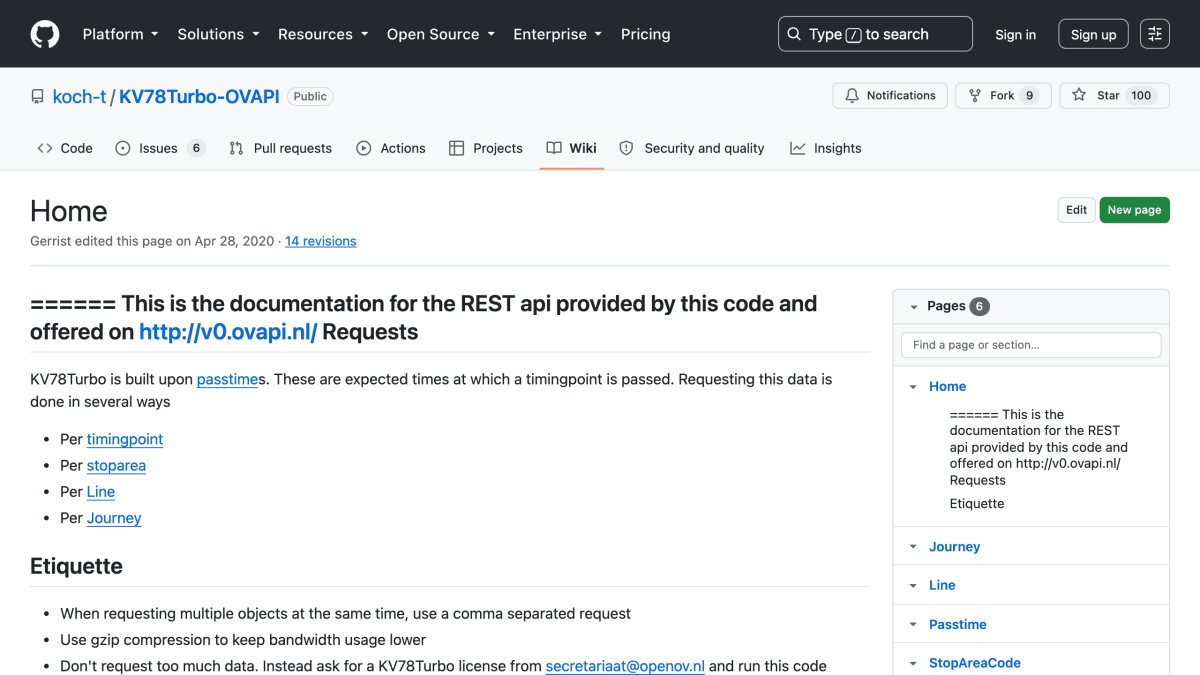Open the Journey link in bullet list
The height and width of the screenshot is (675, 1200).
coord(114,518)
